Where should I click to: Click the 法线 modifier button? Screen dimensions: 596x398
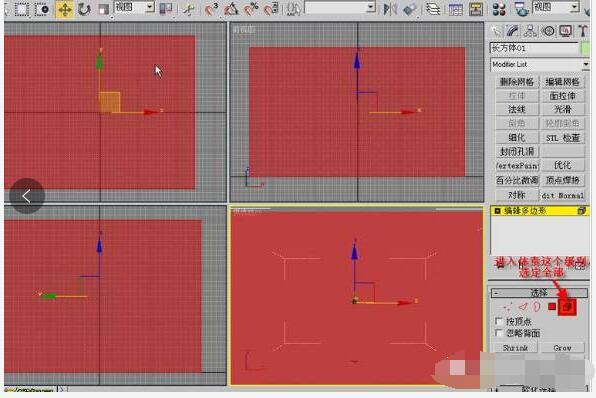click(x=517, y=109)
